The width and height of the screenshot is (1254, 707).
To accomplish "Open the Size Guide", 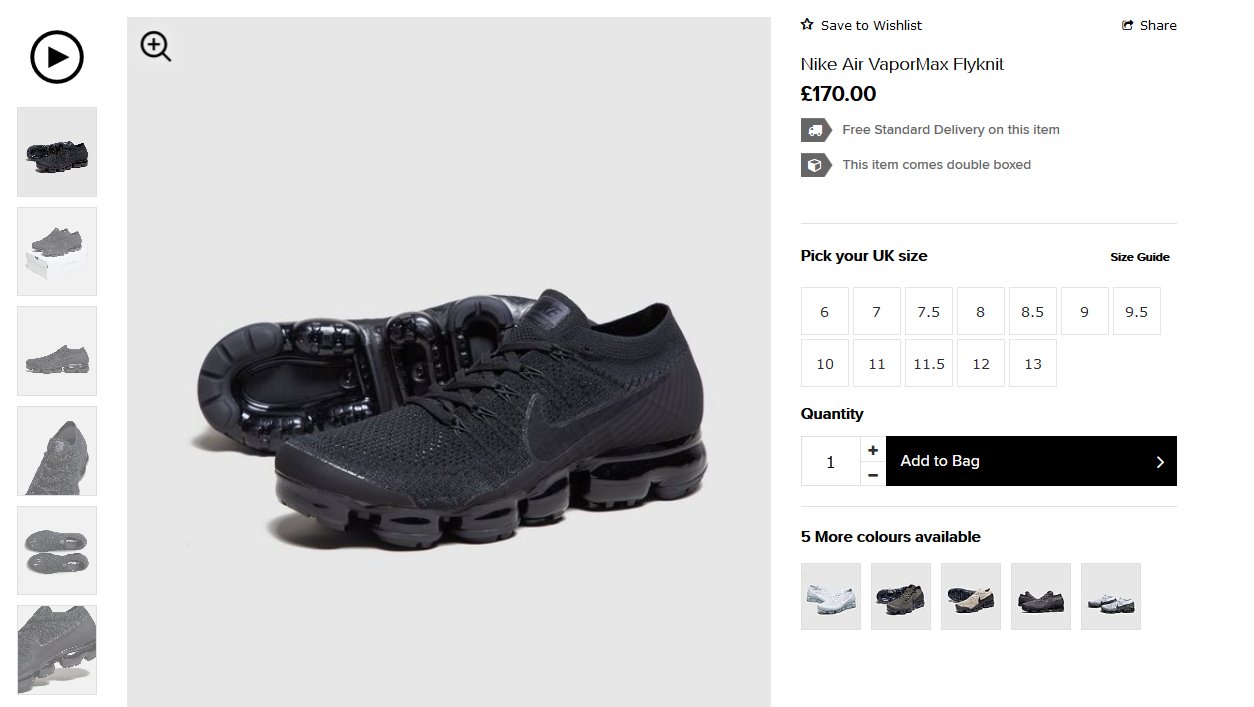I will click(1140, 257).
